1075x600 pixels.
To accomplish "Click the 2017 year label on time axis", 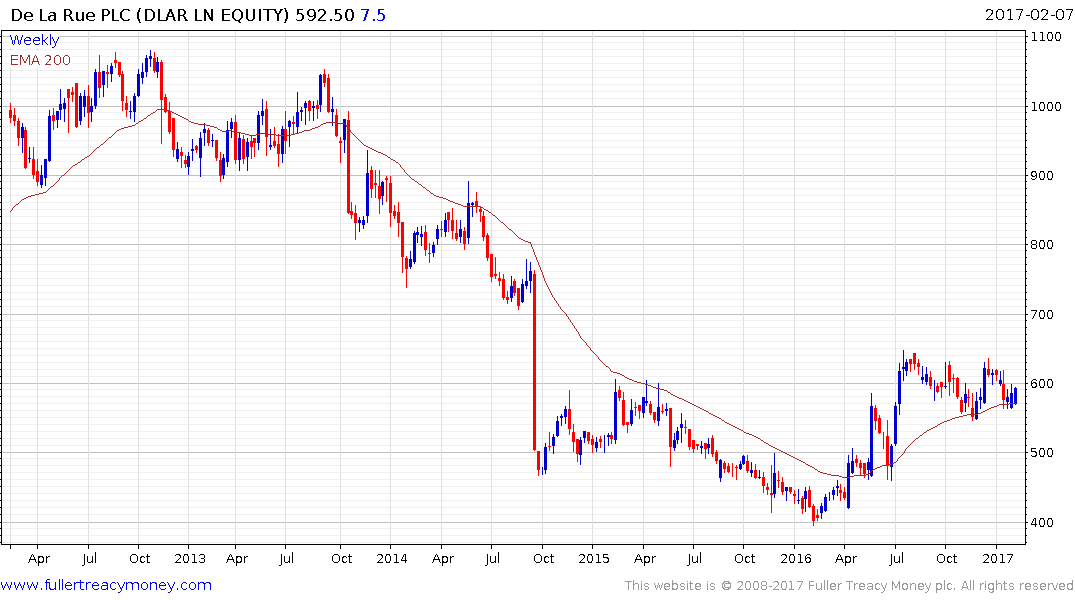I will click(x=998, y=558).
